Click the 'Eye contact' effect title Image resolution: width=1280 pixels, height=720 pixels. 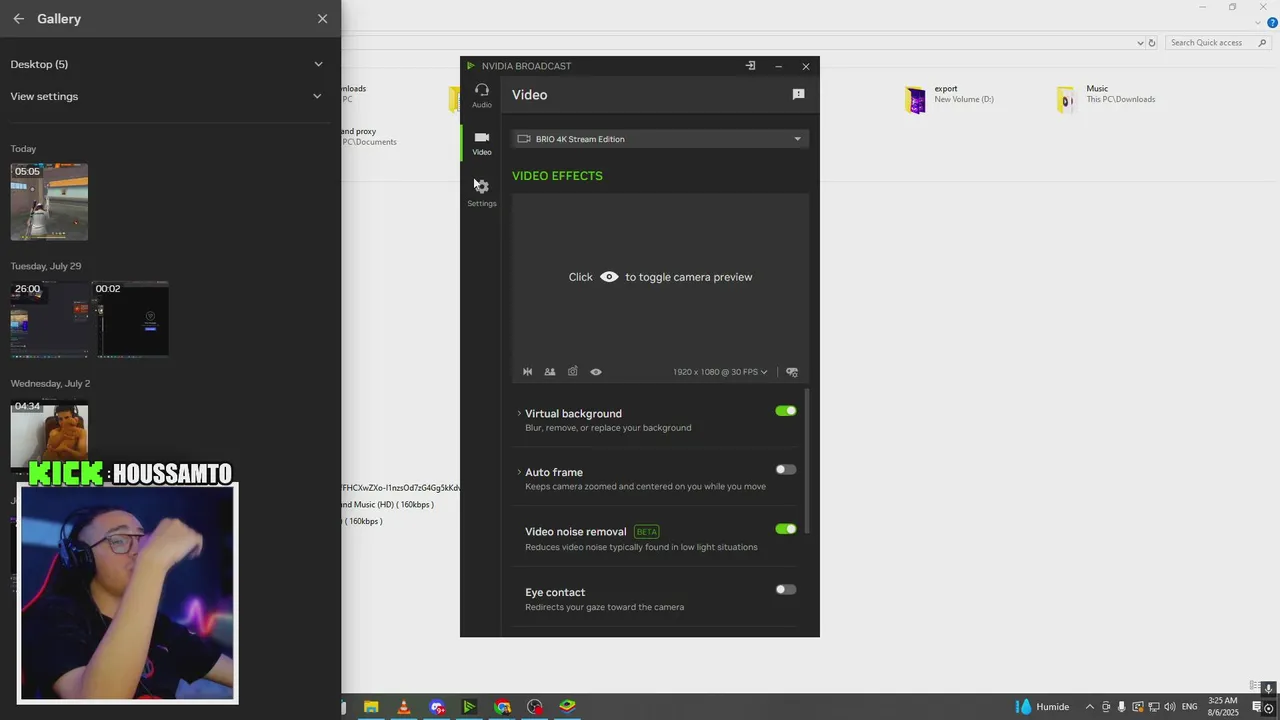pos(555,592)
